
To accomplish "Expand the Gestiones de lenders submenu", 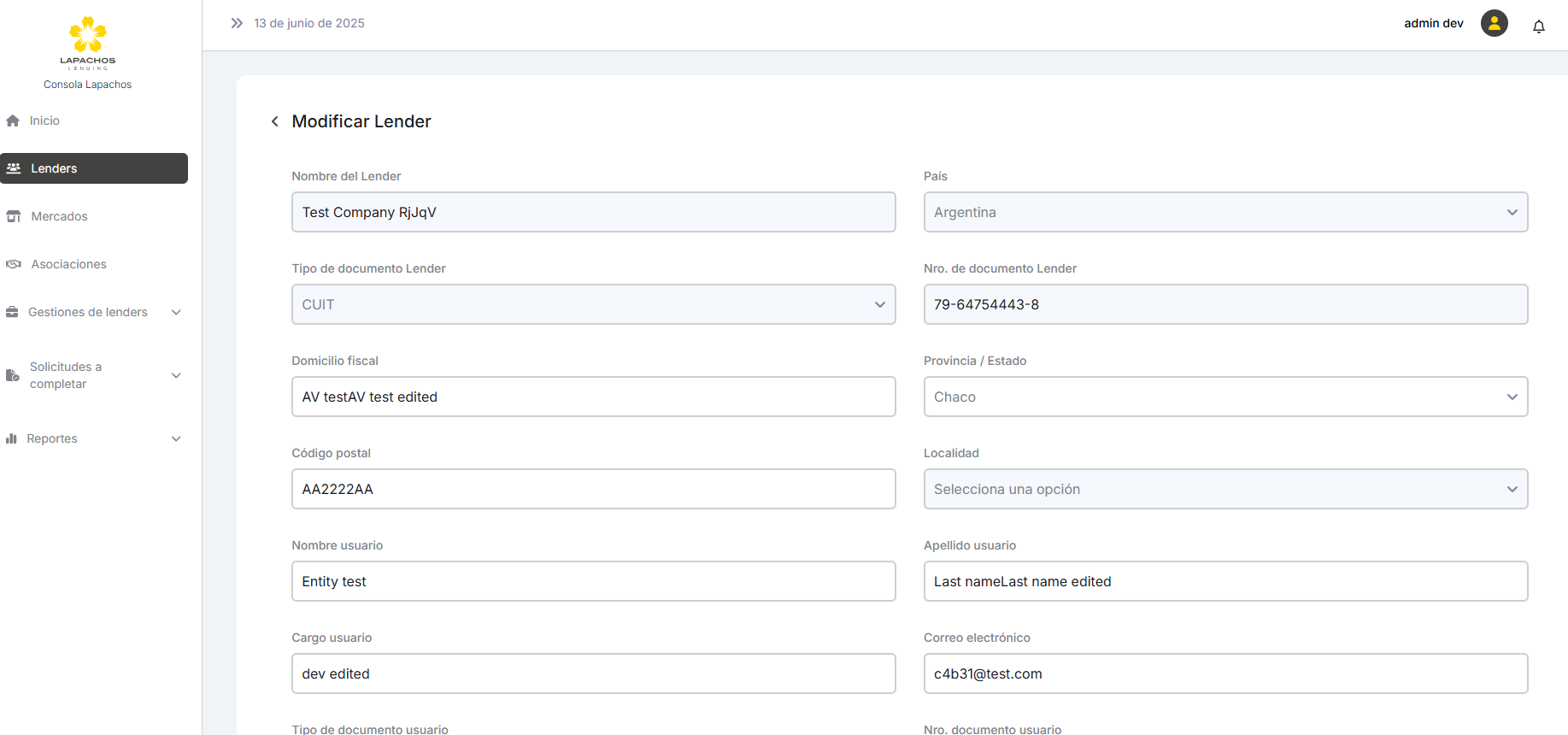I will tap(176, 312).
